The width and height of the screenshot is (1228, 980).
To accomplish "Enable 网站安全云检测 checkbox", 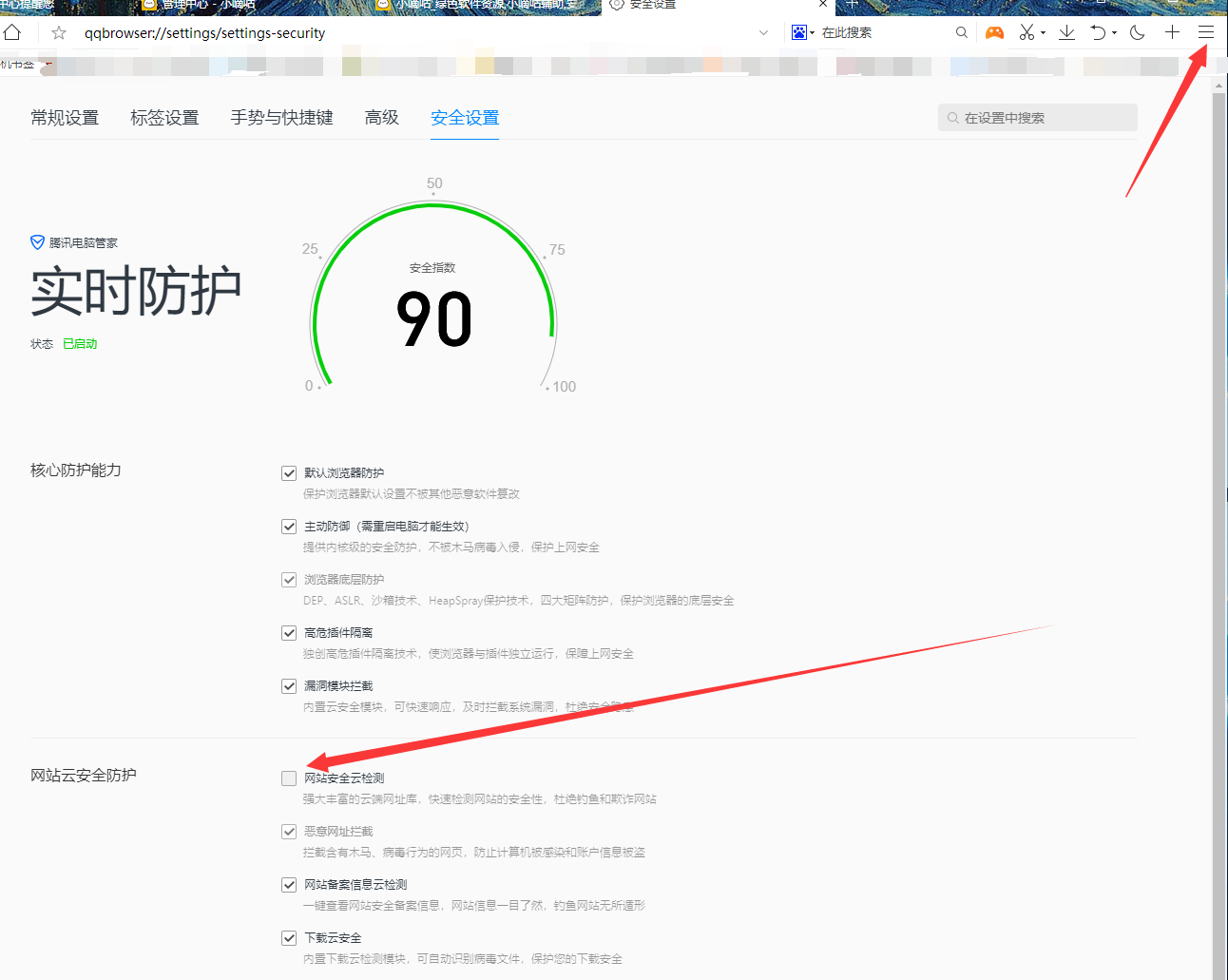I will coord(289,778).
